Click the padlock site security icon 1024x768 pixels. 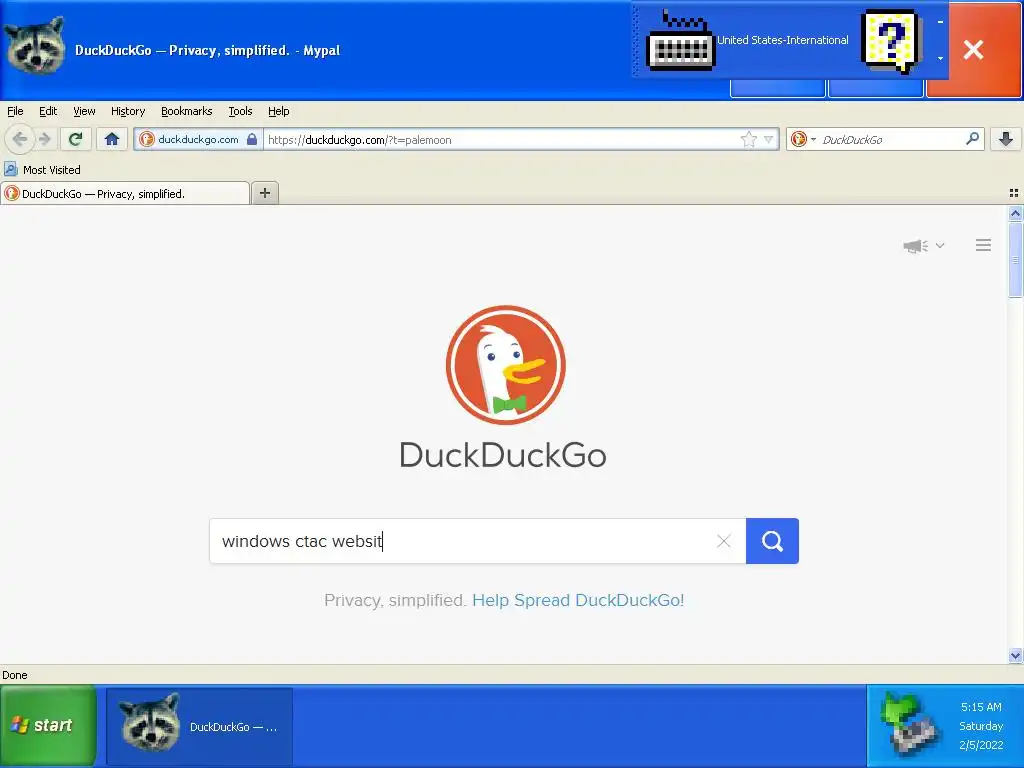tap(252, 139)
